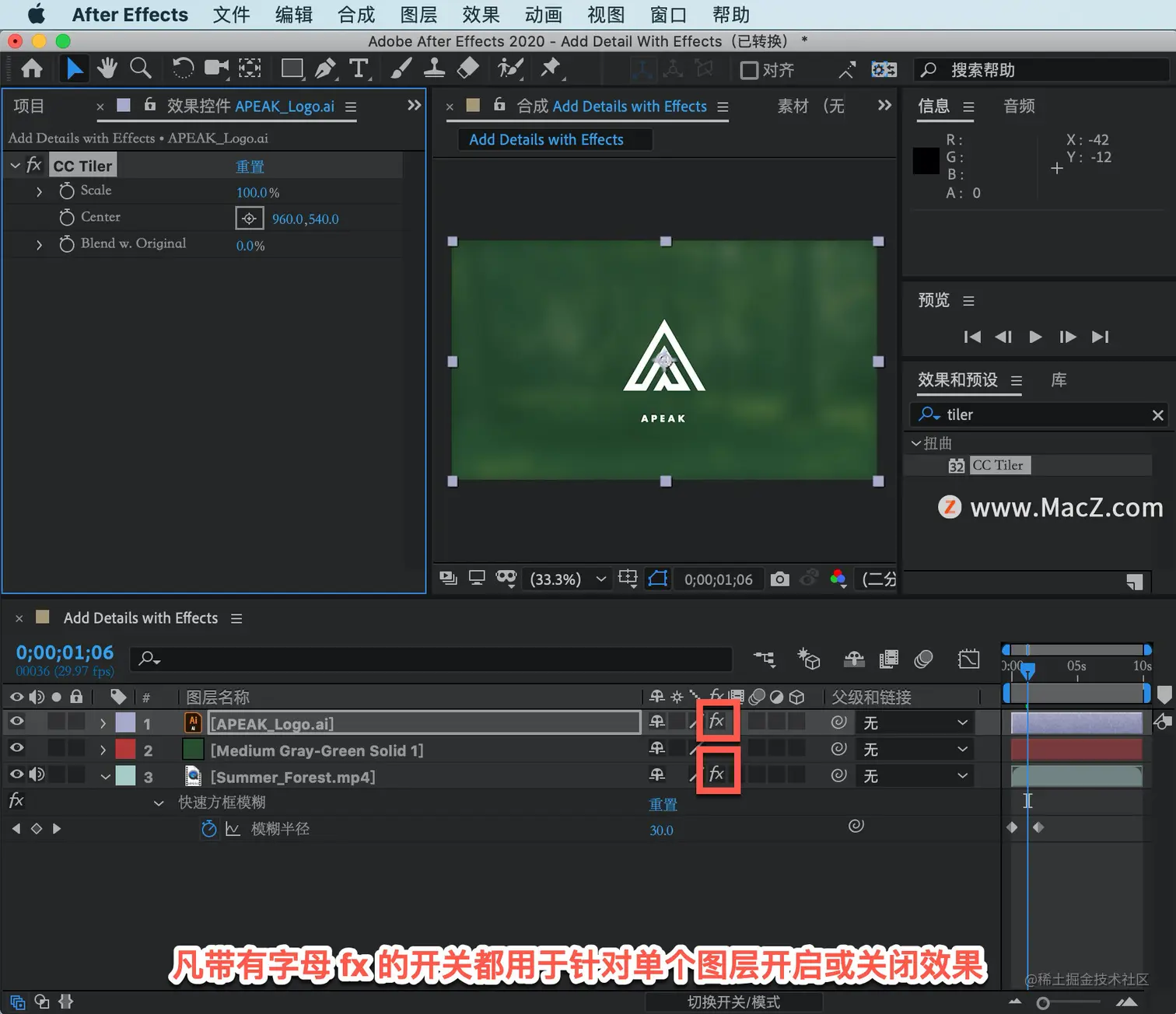Select the Zoom magnifier tool
This screenshot has height=1014, width=1176.
[141, 69]
